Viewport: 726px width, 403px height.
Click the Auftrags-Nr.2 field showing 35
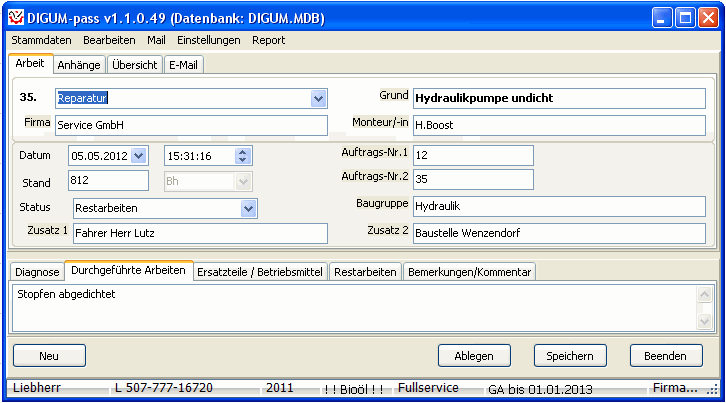(x=473, y=179)
